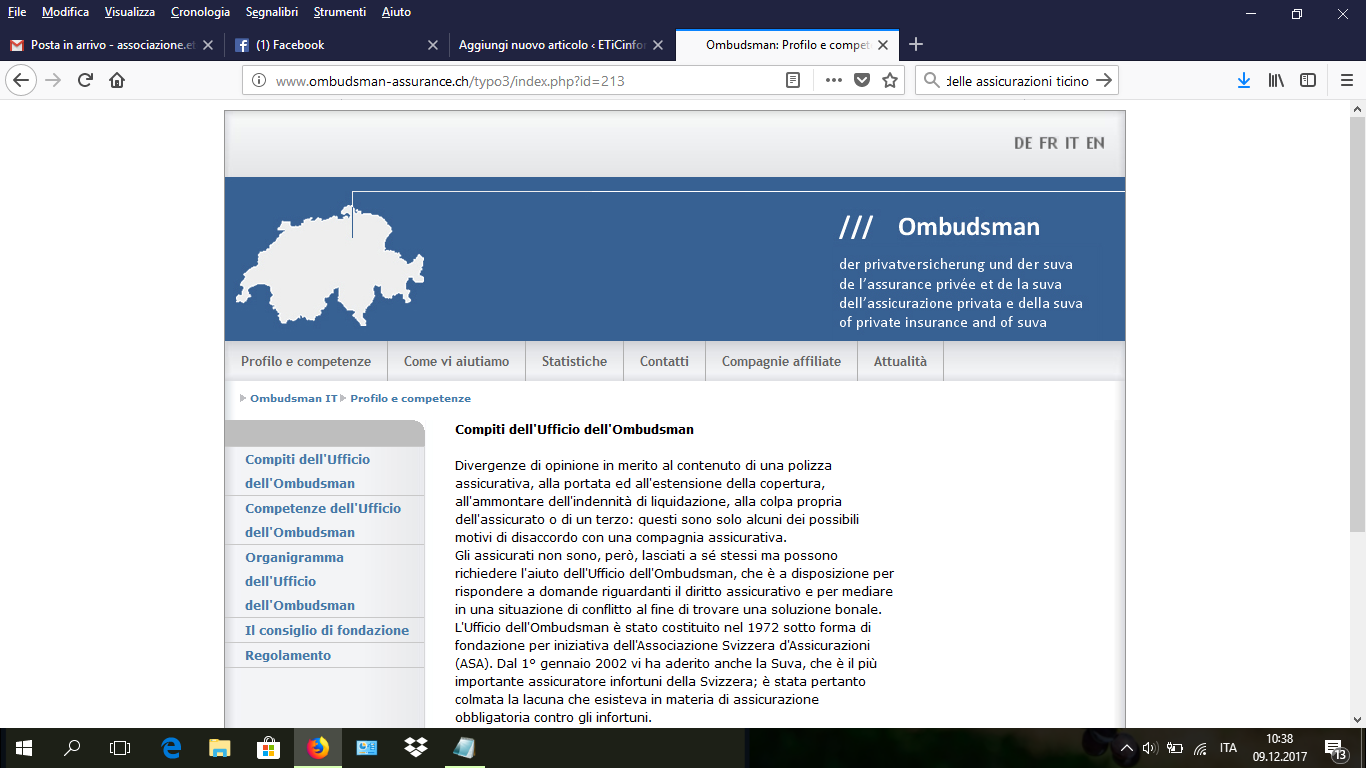Open the Visualizza menu
The image size is (1366, 768).
click(130, 12)
